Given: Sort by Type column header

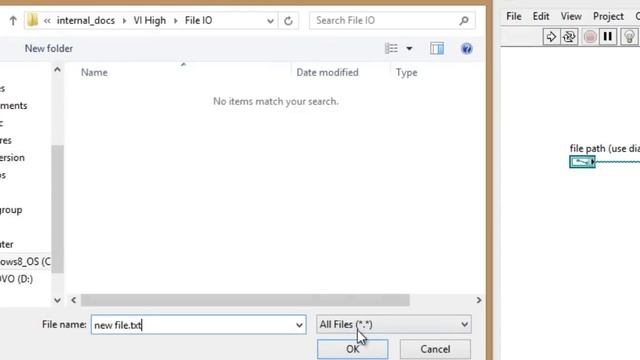Looking at the screenshot, I should click(407, 73).
